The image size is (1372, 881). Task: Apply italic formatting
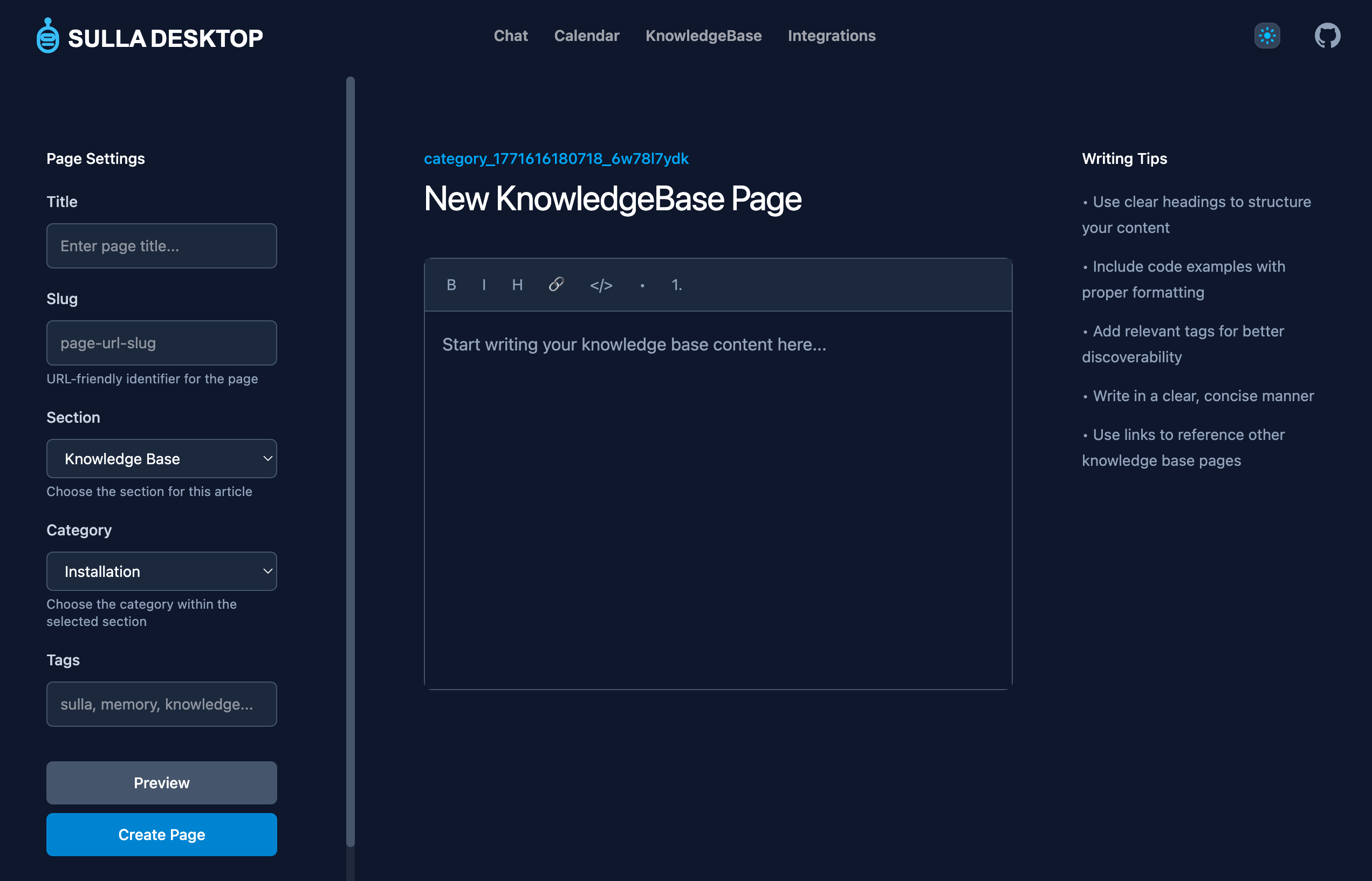[484, 284]
